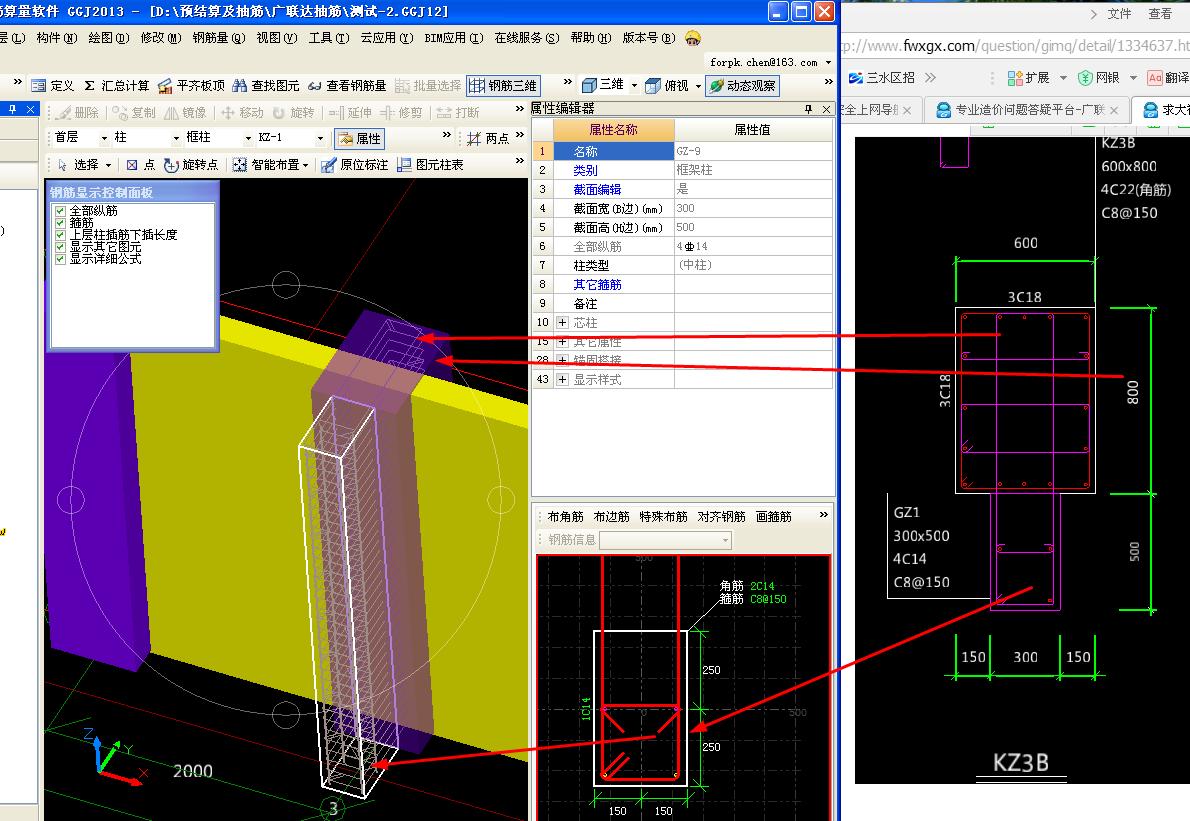Open the 三维 view dropdown arrow
The image size is (1190, 821).
click(634, 86)
